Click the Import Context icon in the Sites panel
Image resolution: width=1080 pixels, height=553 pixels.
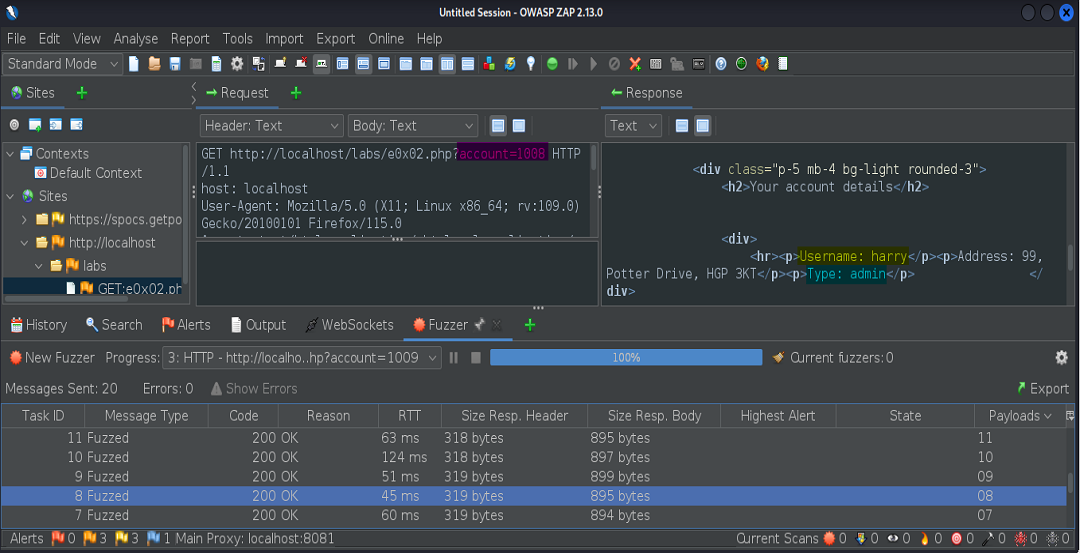click(55, 125)
